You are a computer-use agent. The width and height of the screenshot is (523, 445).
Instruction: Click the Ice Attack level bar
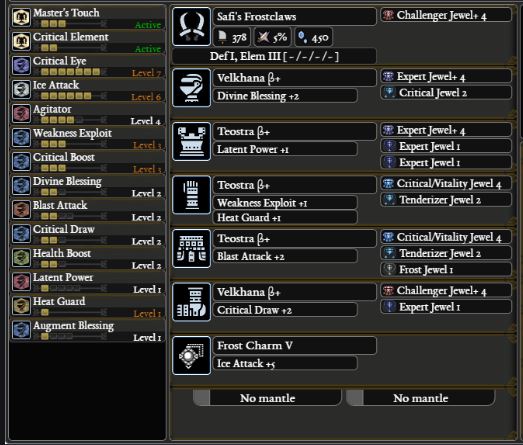[74, 96]
